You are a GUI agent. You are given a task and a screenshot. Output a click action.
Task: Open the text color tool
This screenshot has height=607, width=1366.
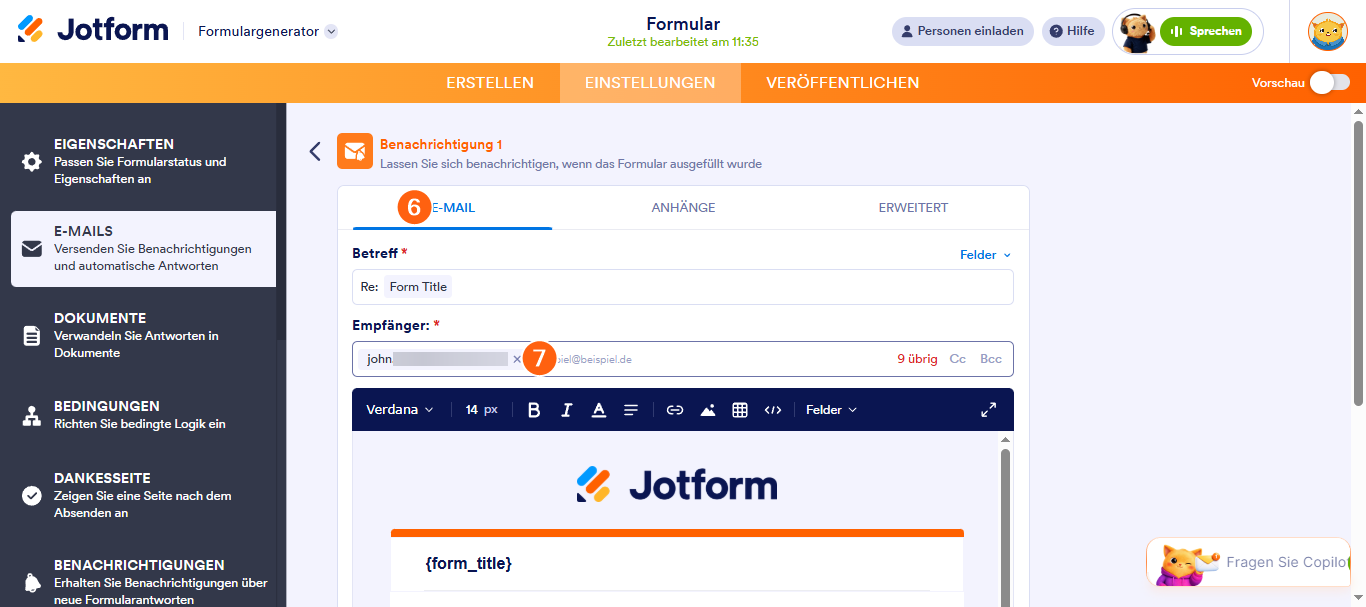click(599, 410)
